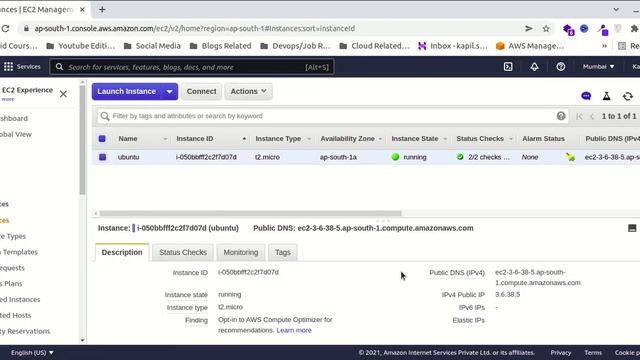Click the sidebar vertical scrollbar
This screenshot has width=640, height=360.
tap(82, 139)
